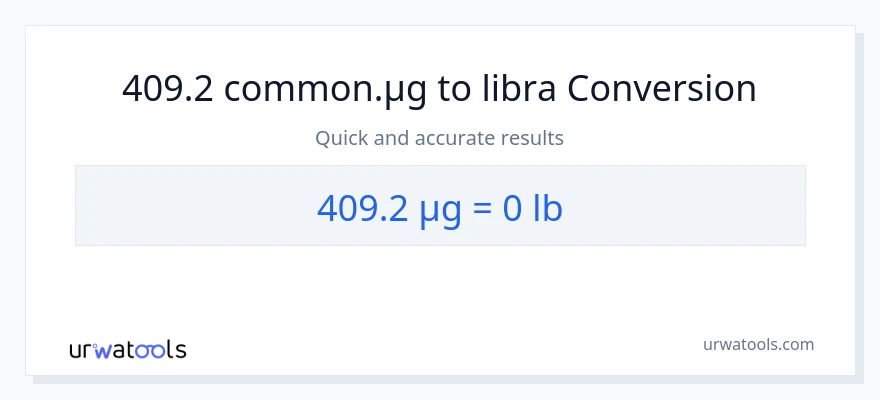Click the word 'Conversion' in the heading
The image size is (880, 400).
coord(661,89)
